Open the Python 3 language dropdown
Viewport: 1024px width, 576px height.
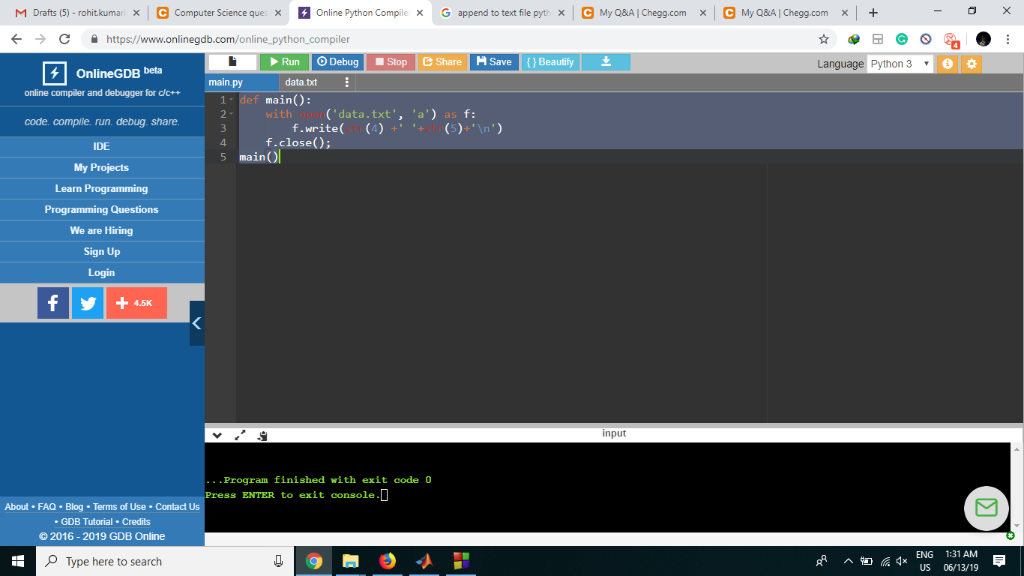(x=900, y=62)
